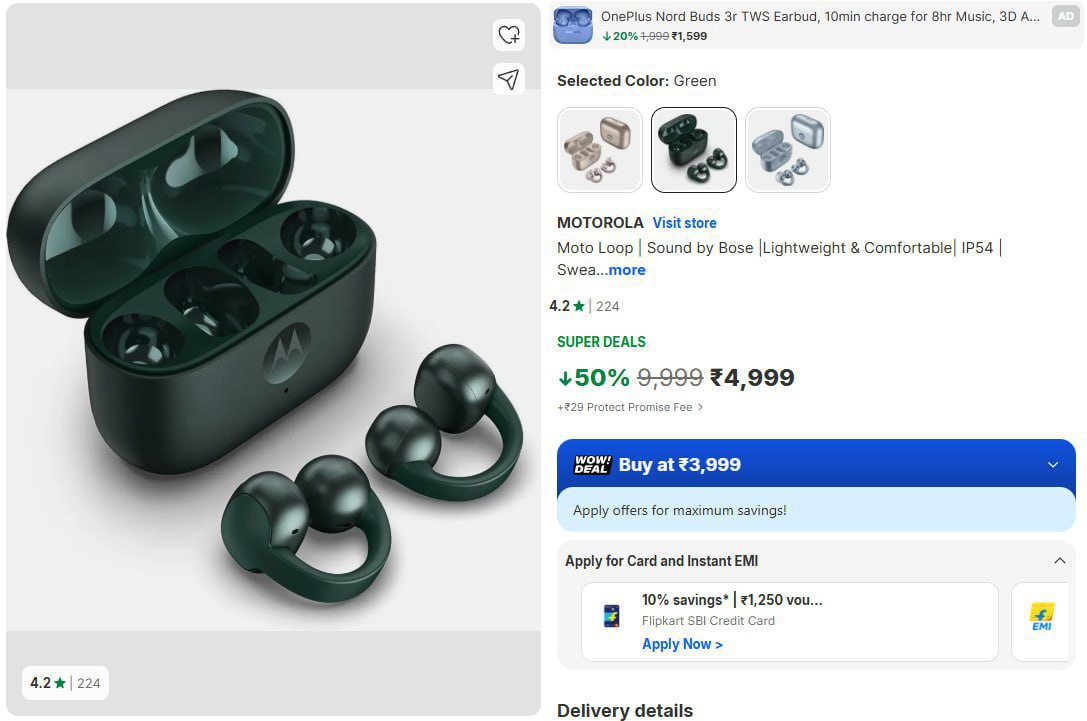Screen dimensions: 1087x721
Task: Open the EMI offer card icon
Action: click(1041, 617)
